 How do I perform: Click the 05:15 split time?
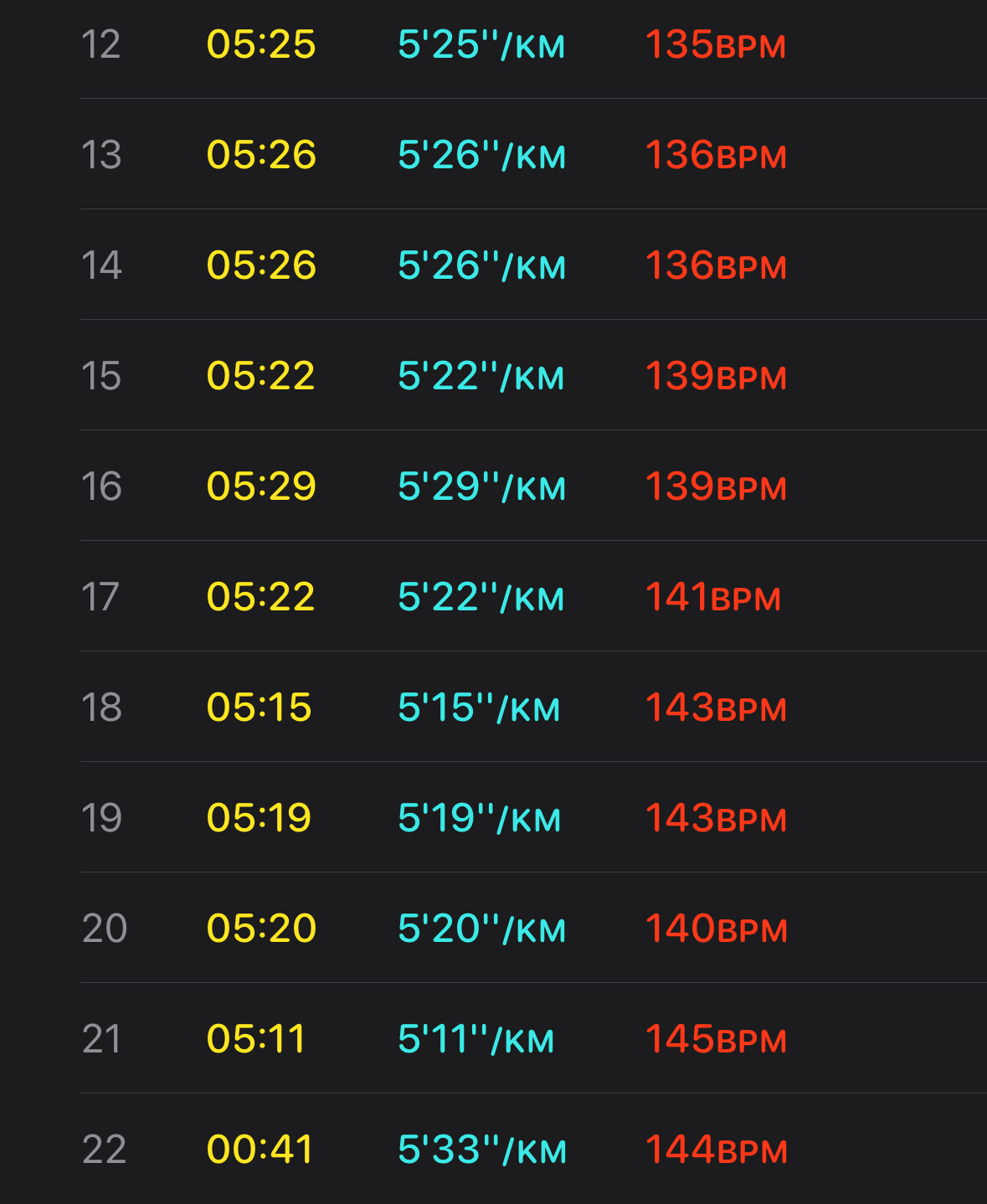pyautogui.click(x=260, y=707)
